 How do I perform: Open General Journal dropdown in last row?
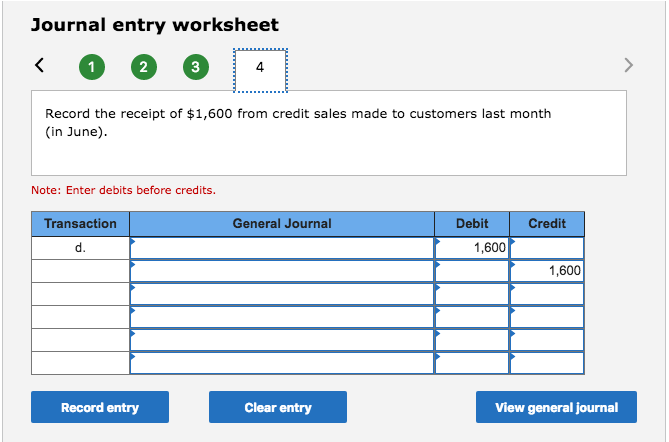click(x=282, y=363)
